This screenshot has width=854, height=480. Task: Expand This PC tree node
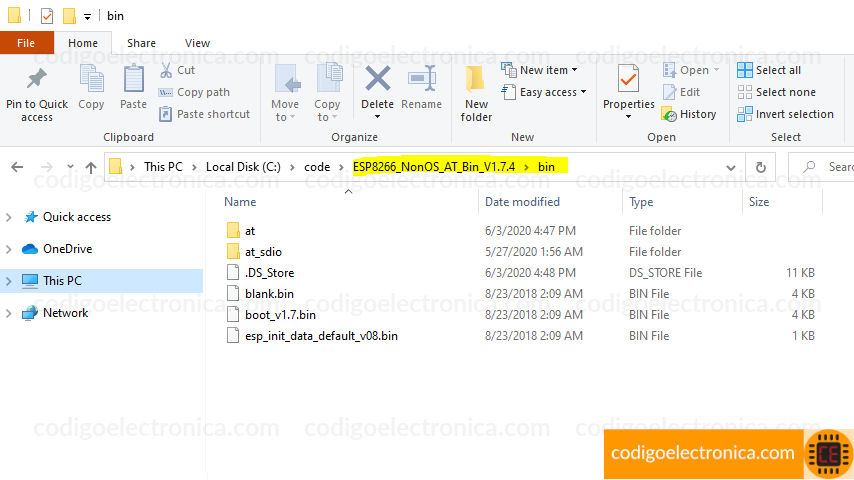tap(9, 281)
